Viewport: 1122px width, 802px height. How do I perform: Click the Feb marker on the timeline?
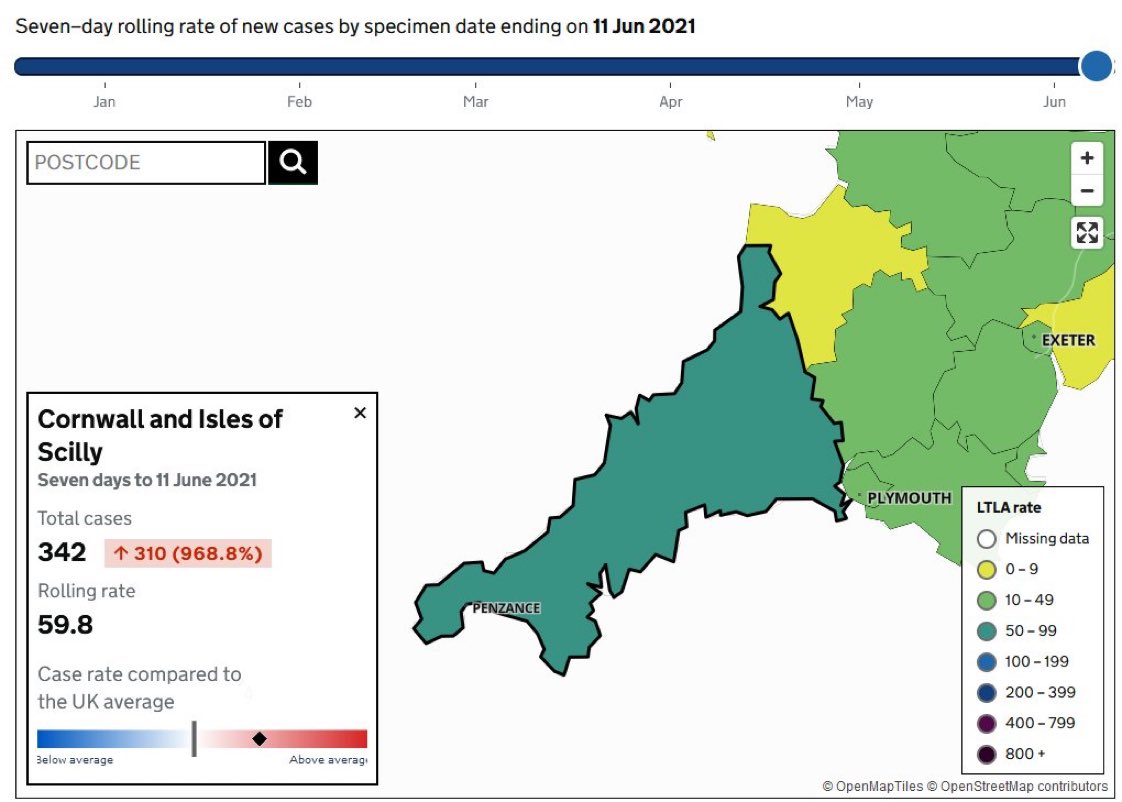click(299, 101)
